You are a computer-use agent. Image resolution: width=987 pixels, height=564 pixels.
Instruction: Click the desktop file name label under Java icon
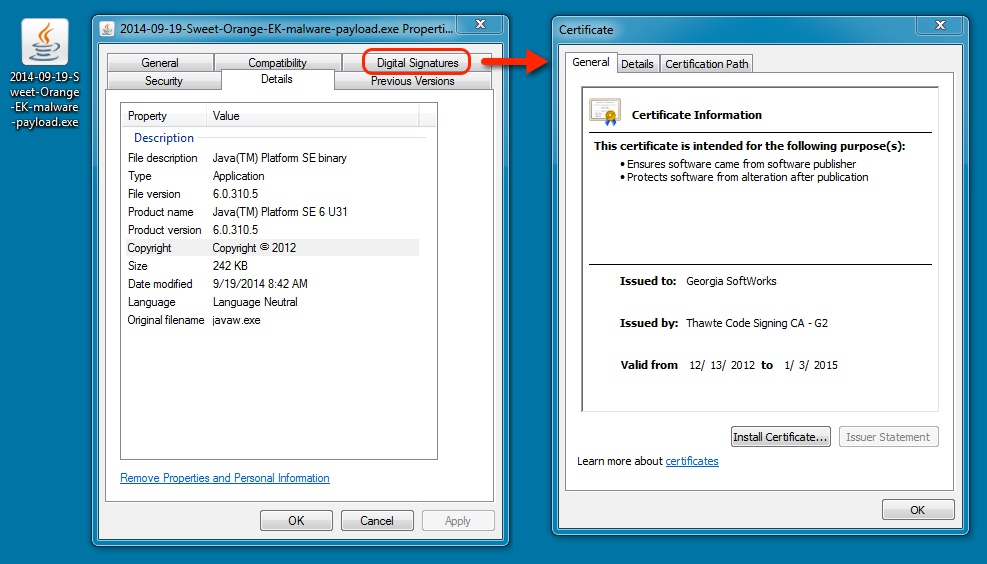[45, 99]
